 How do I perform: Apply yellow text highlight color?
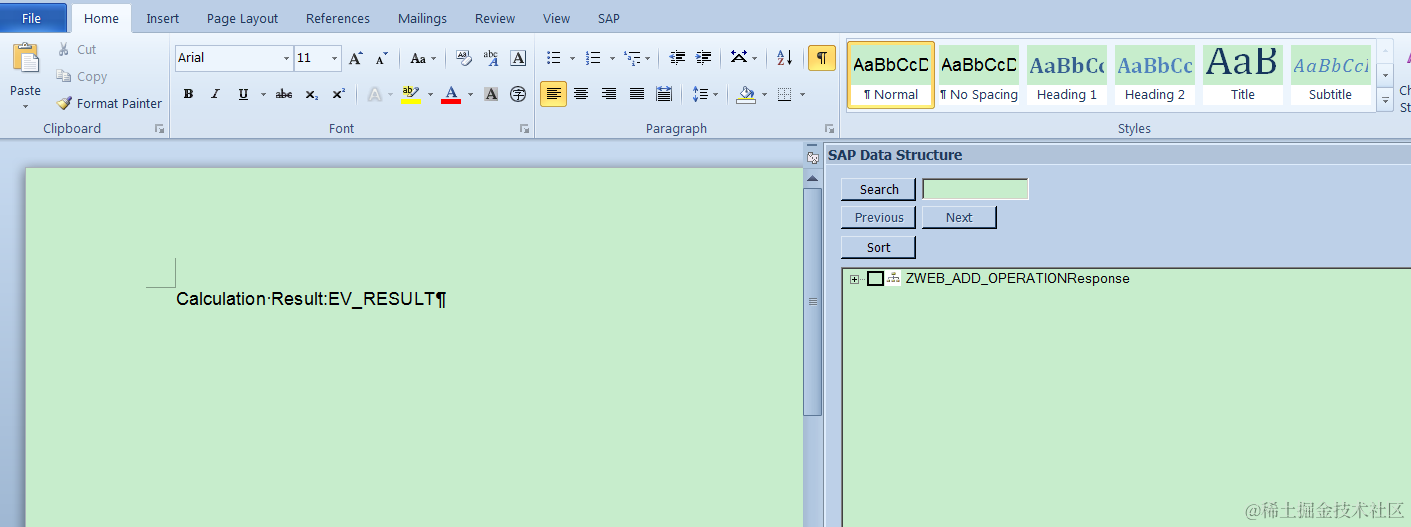pos(411,94)
